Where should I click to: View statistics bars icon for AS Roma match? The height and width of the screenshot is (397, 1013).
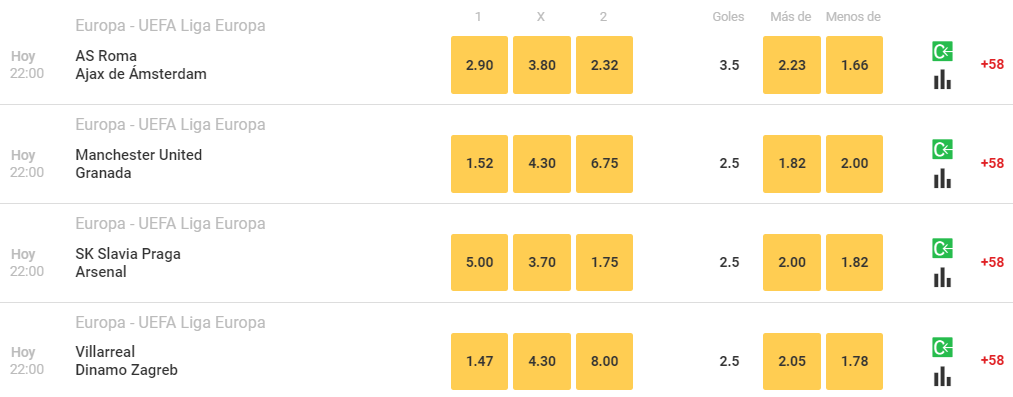click(942, 80)
